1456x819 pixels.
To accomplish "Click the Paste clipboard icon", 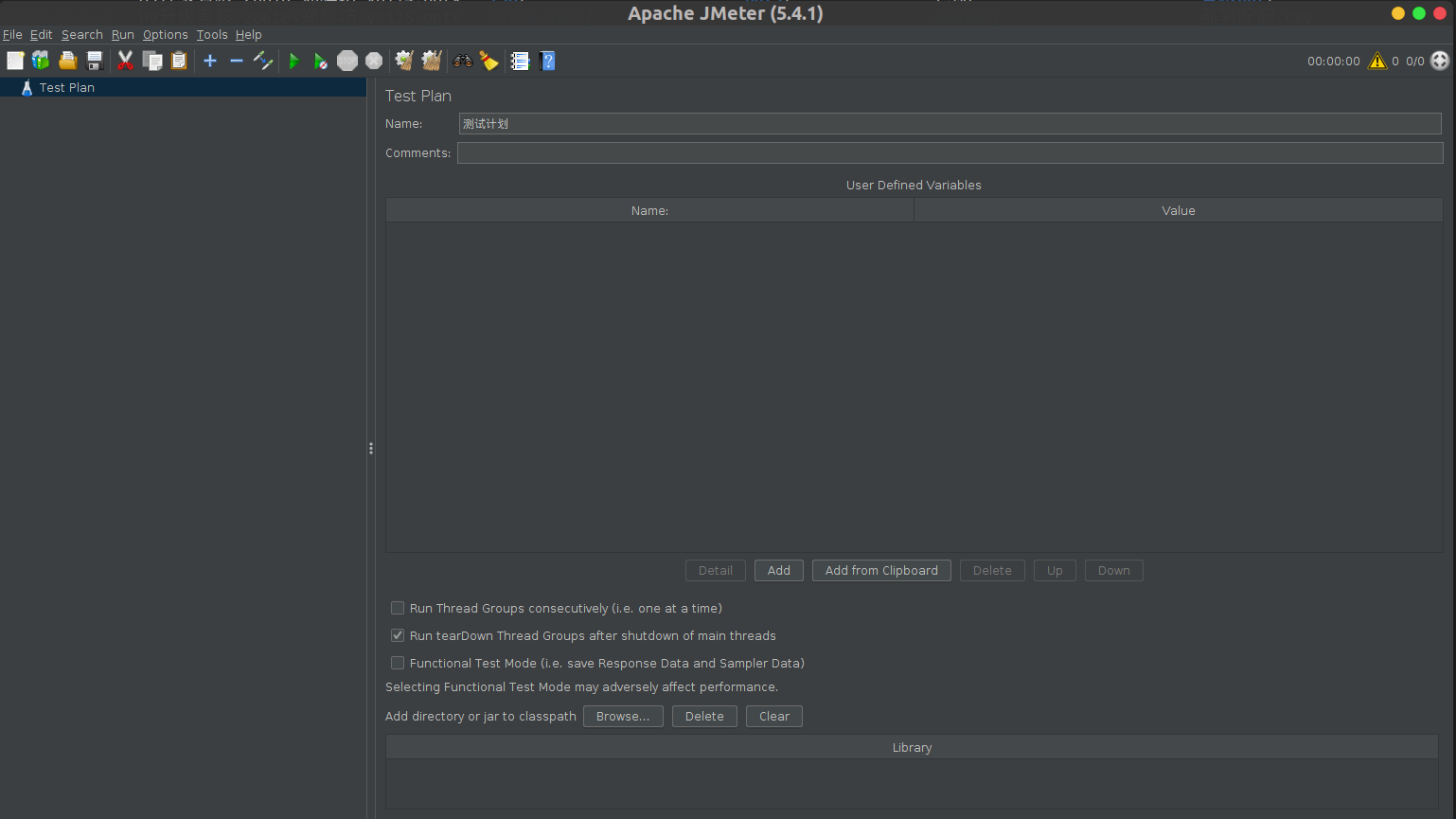I will 179,61.
